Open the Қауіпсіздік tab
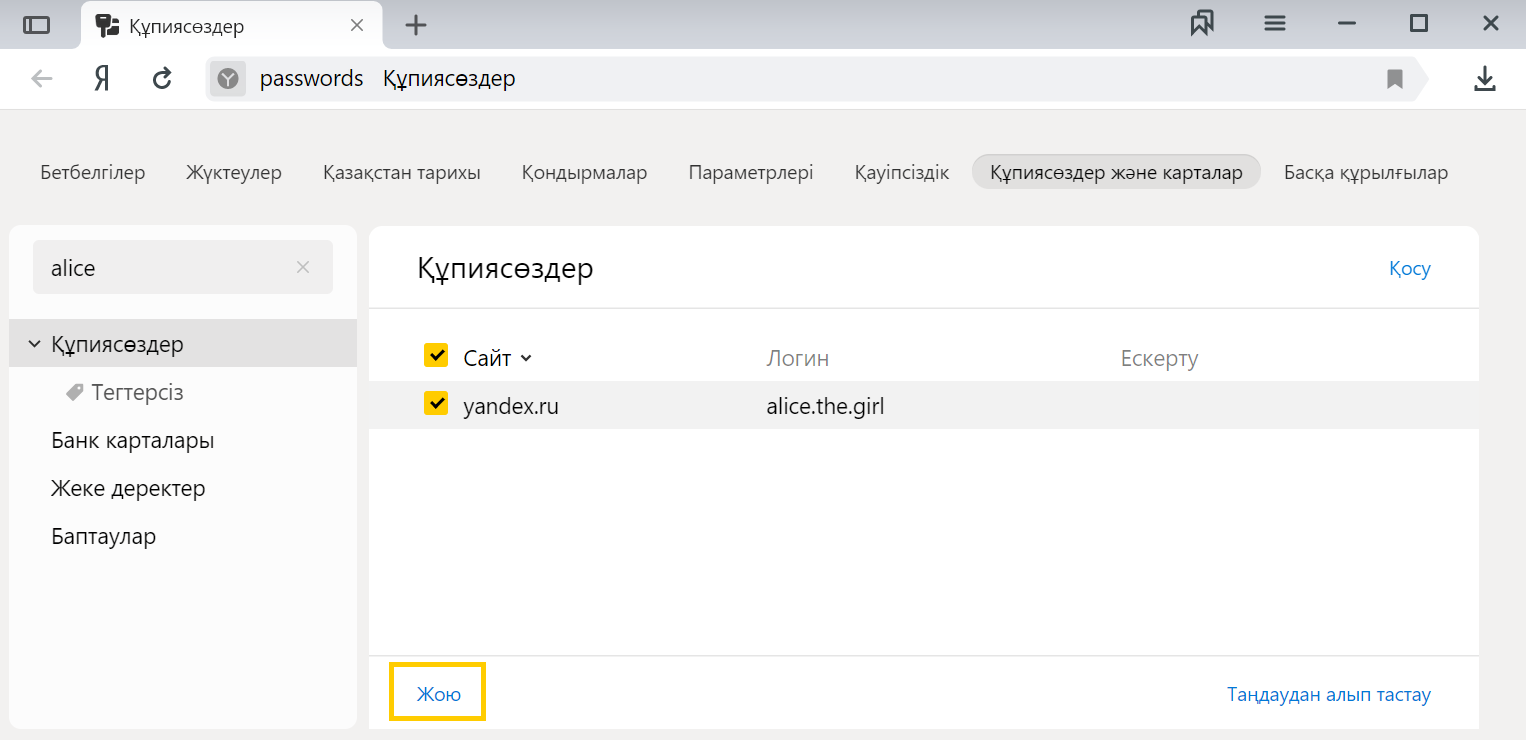 pos(902,172)
